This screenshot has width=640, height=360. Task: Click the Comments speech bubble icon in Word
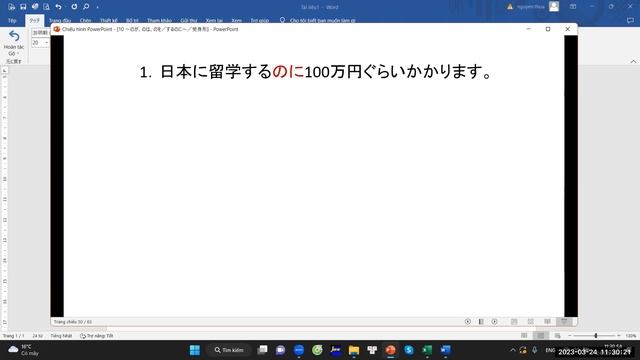(x=631, y=20)
